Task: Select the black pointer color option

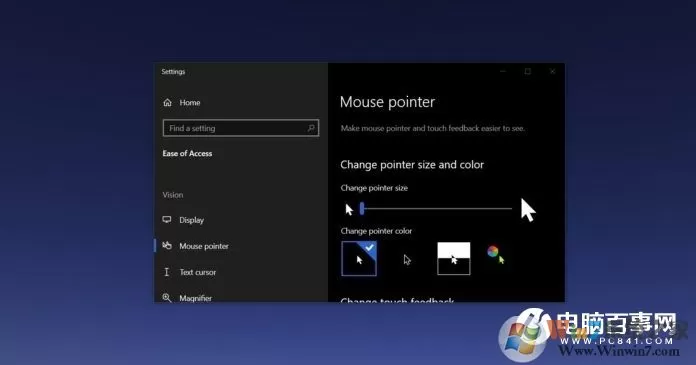Action: click(407, 259)
